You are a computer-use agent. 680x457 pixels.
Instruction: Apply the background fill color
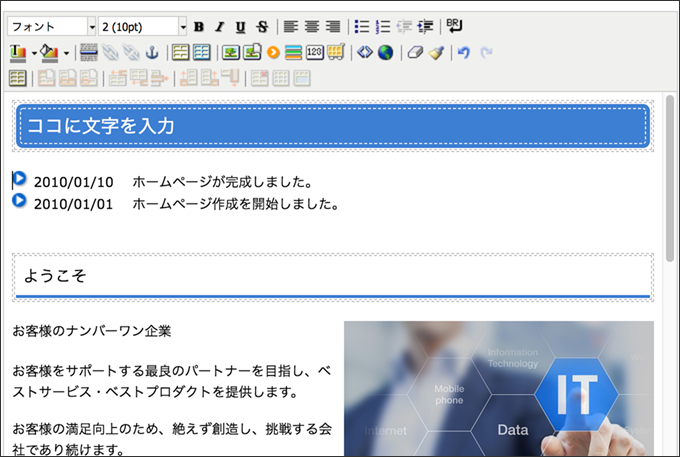(x=49, y=53)
